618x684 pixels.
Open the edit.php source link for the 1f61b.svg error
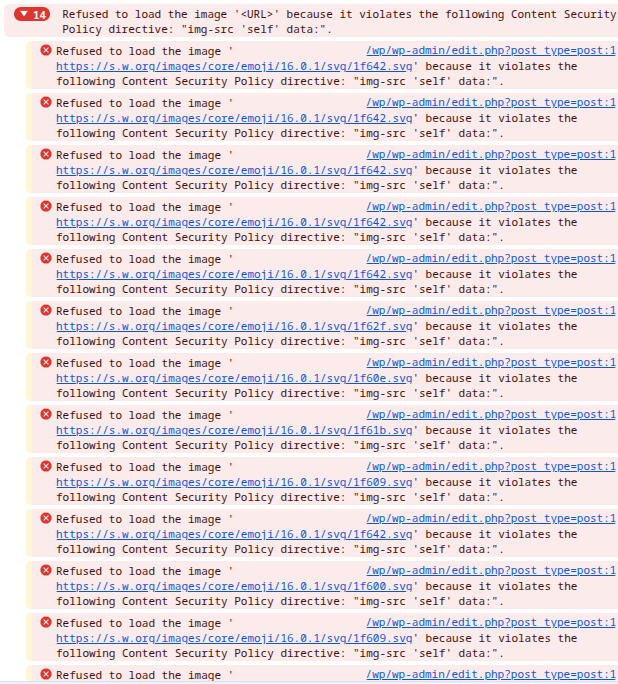click(491, 414)
